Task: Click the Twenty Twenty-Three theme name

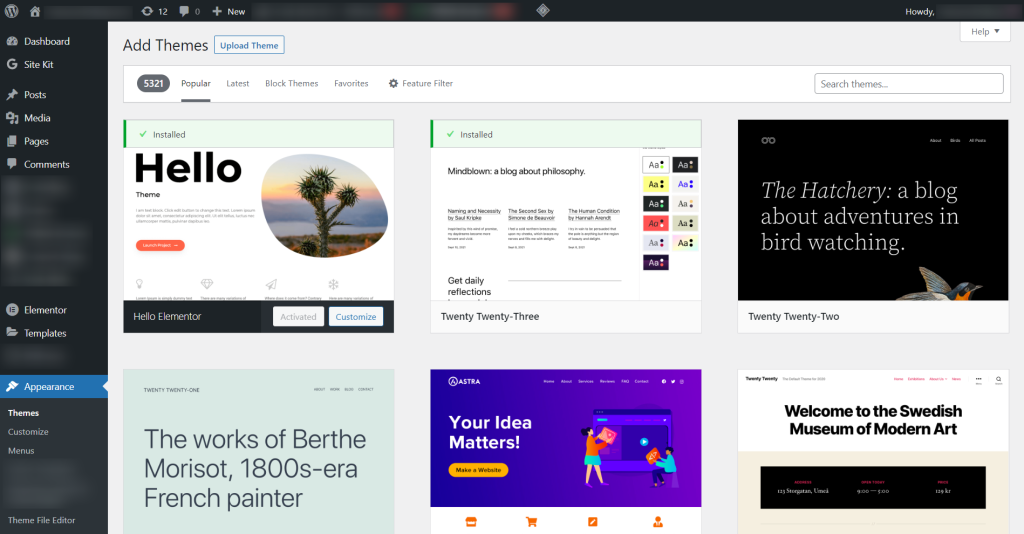Action: (x=490, y=317)
